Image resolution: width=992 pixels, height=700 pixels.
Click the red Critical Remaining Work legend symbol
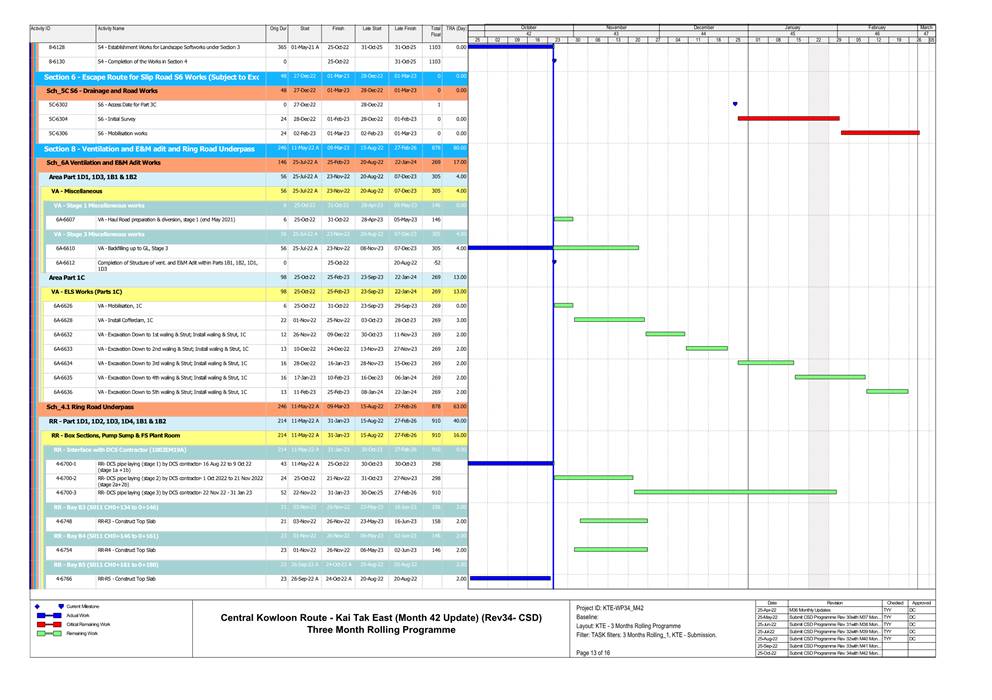click(x=49, y=625)
